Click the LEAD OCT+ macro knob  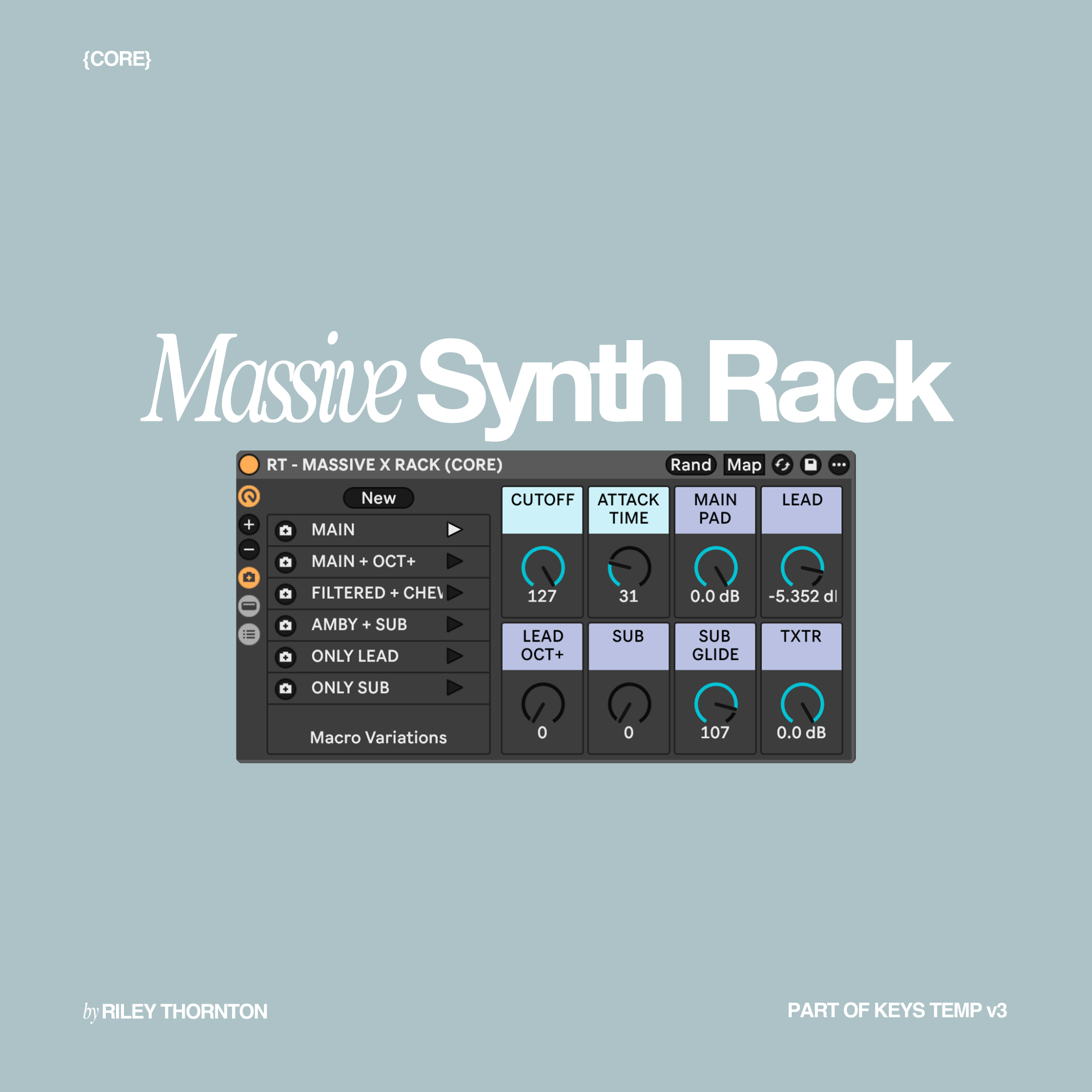click(x=543, y=704)
